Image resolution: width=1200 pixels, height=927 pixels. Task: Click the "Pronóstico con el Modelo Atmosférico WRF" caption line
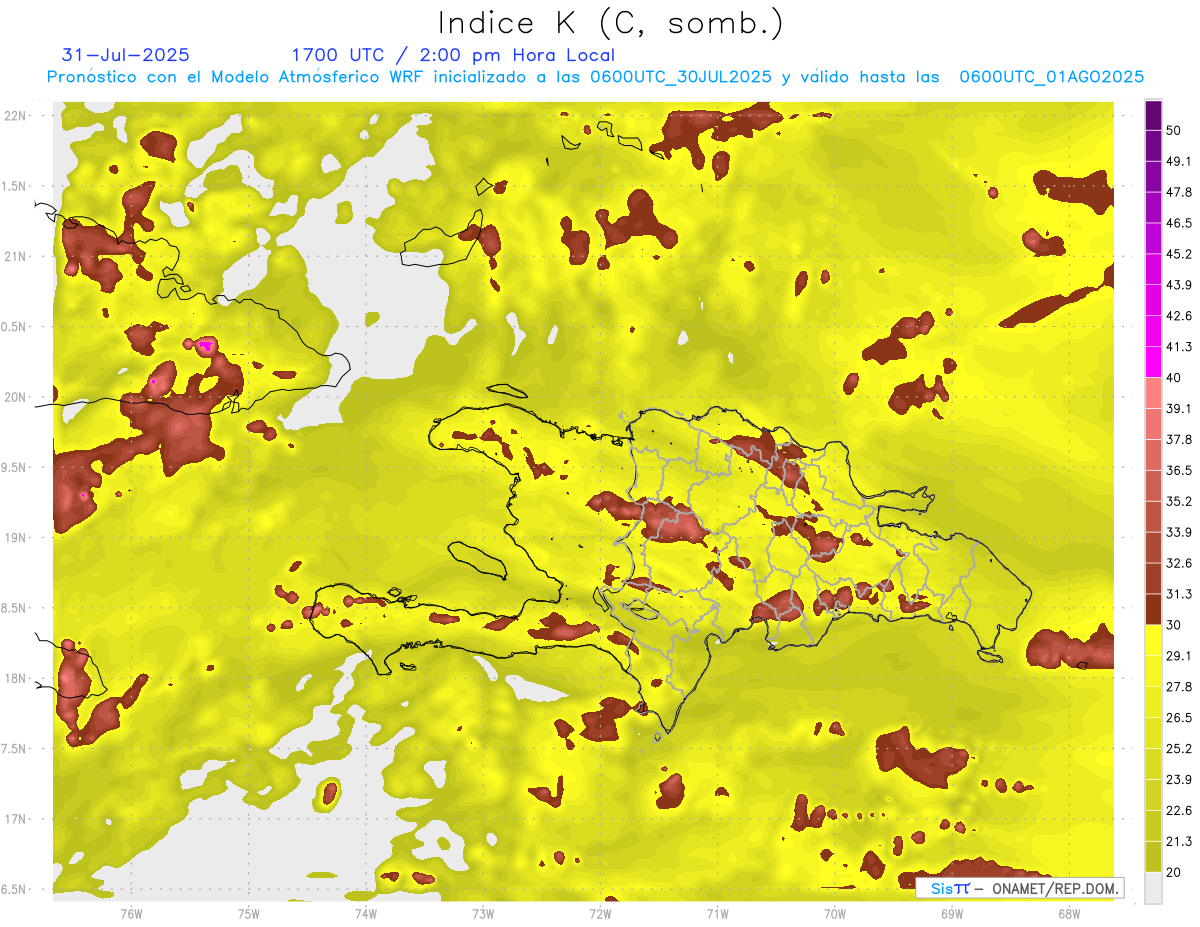(595, 77)
